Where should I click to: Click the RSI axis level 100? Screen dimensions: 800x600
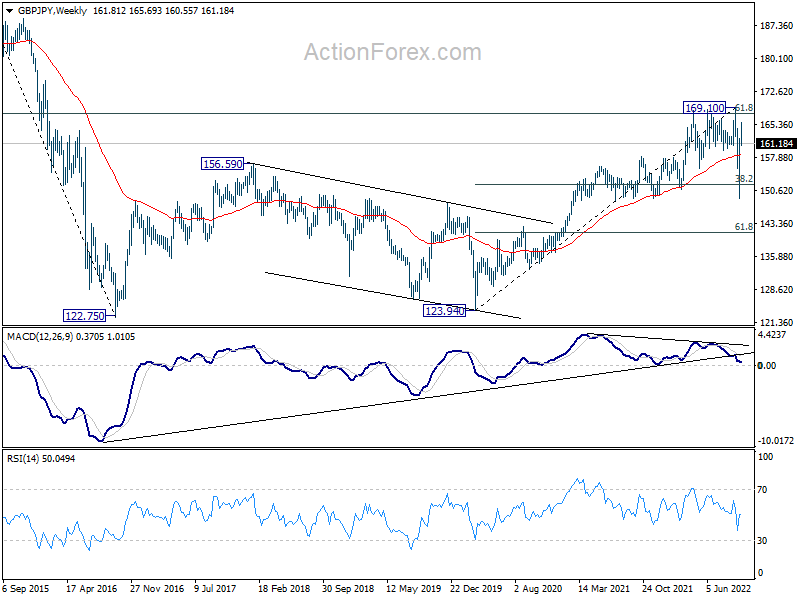765,457
